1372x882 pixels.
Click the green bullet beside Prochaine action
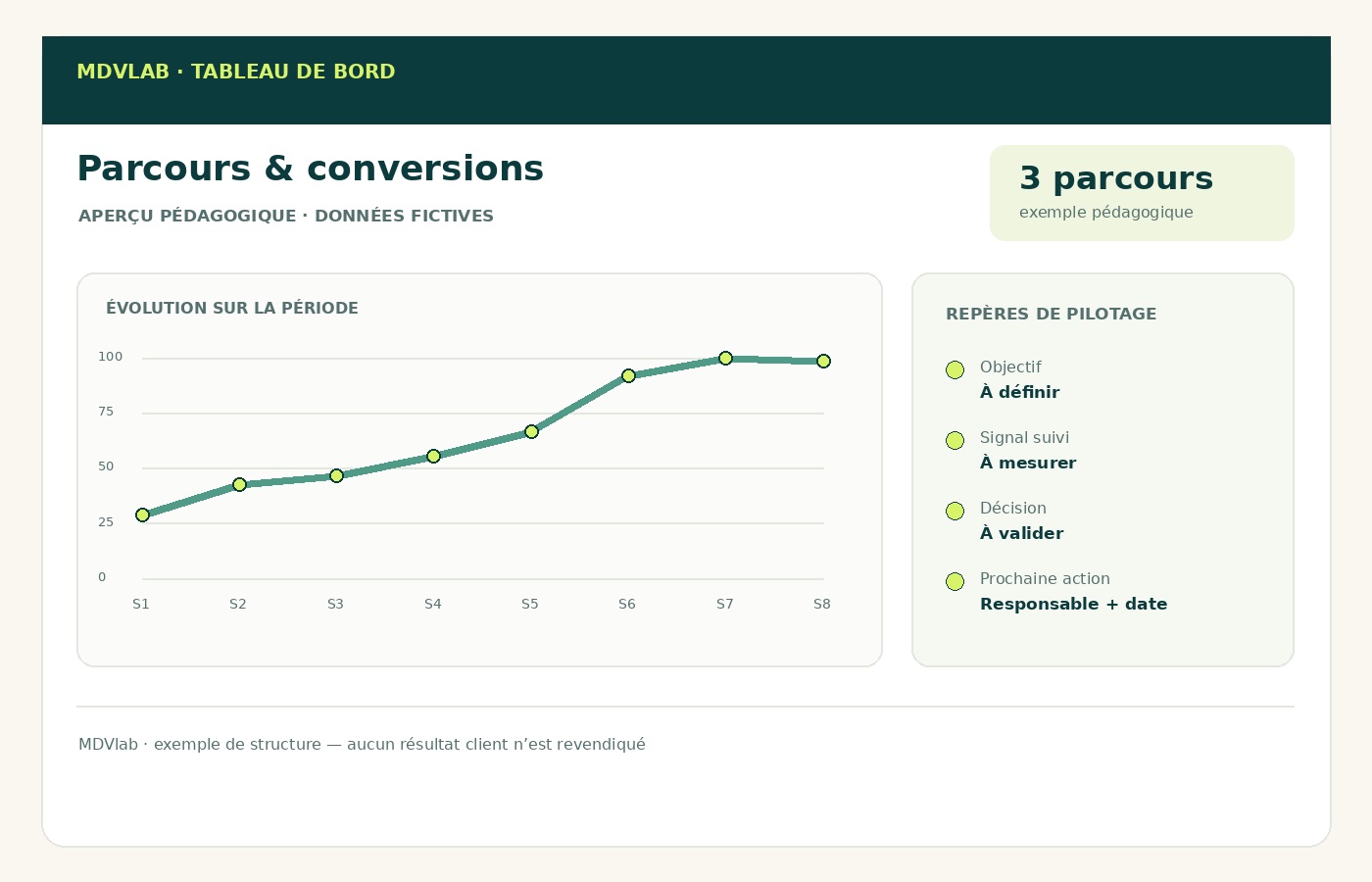click(955, 581)
